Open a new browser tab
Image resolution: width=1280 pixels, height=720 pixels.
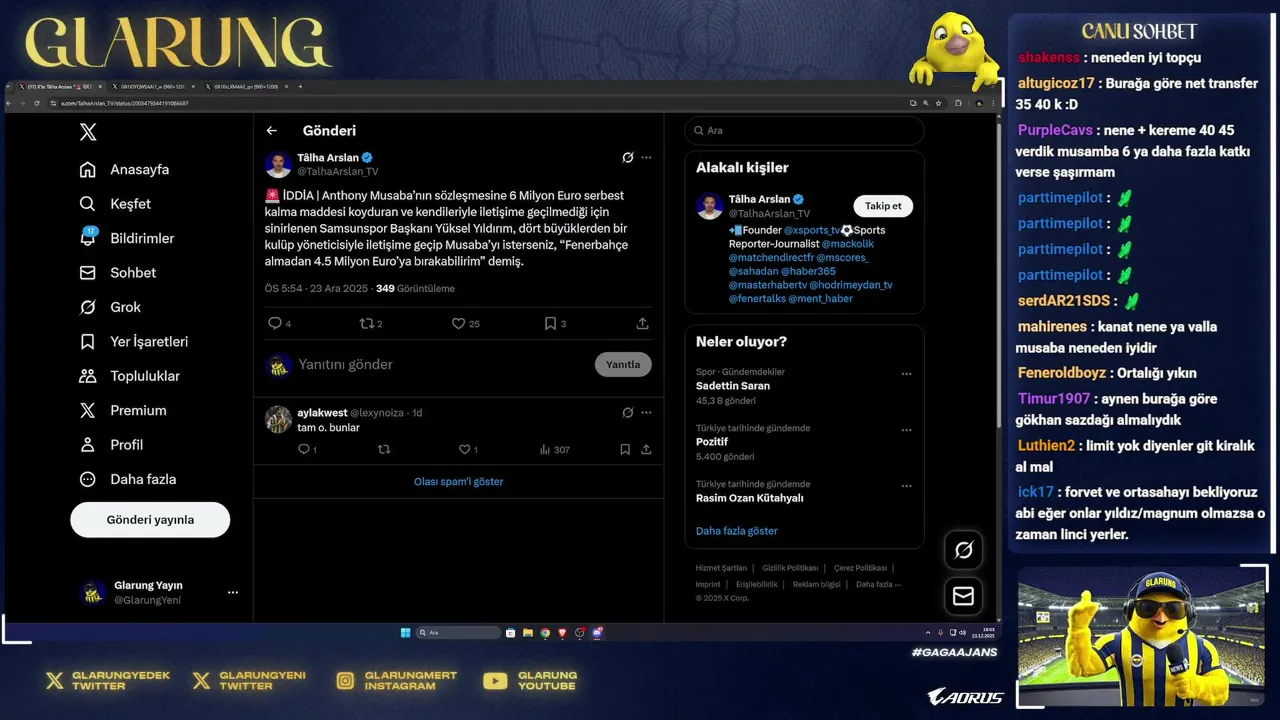[300, 87]
